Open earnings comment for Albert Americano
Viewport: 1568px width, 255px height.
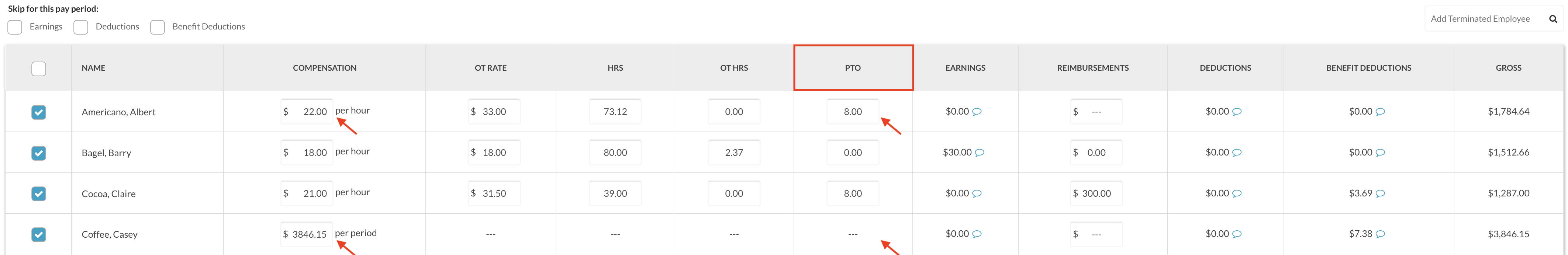[977, 112]
